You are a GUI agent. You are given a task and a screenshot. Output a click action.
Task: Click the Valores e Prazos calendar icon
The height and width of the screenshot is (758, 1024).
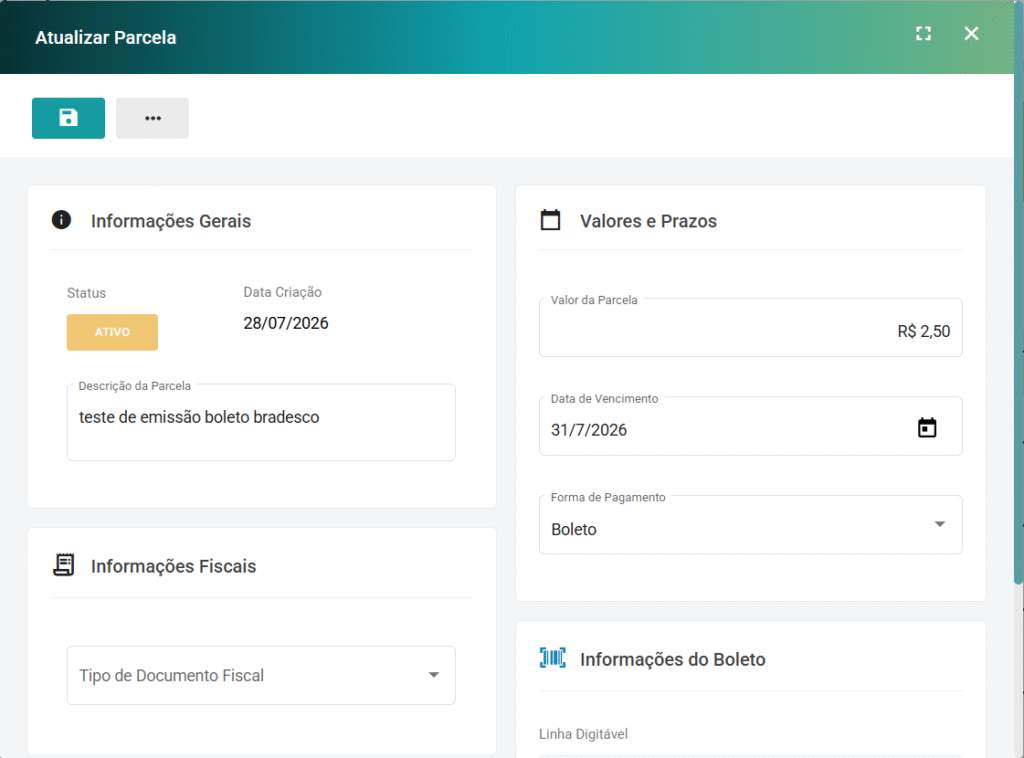[551, 220]
